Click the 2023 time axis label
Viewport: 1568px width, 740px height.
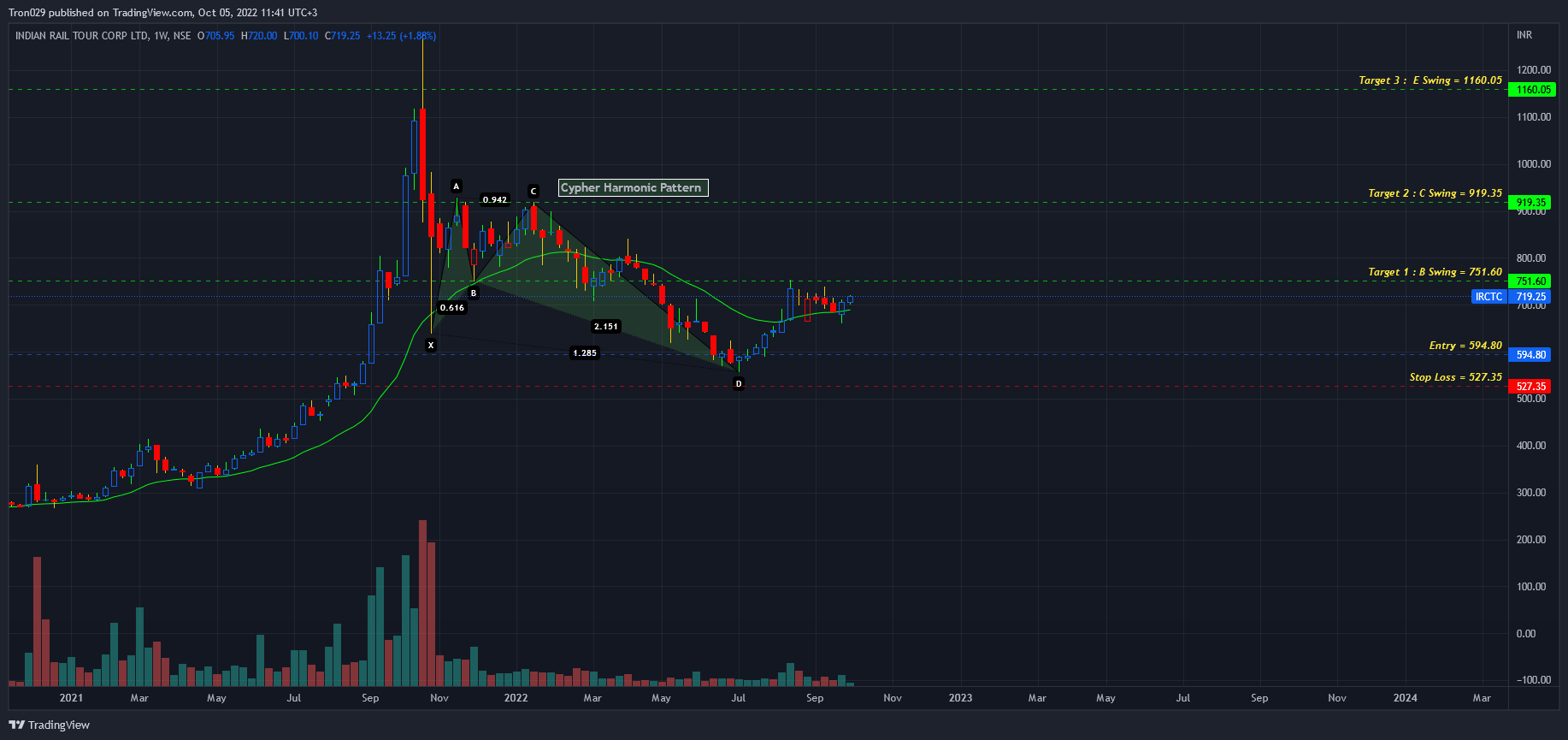click(x=960, y=698)
